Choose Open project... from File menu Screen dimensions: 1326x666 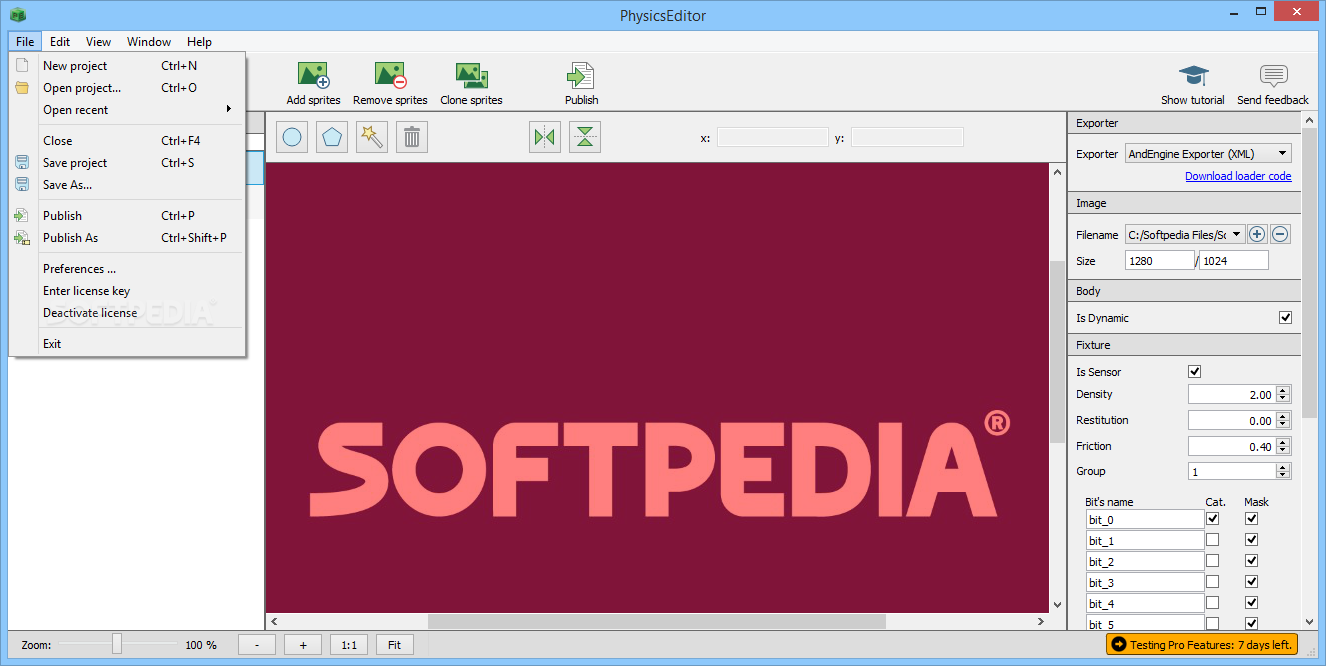(127, 88)
